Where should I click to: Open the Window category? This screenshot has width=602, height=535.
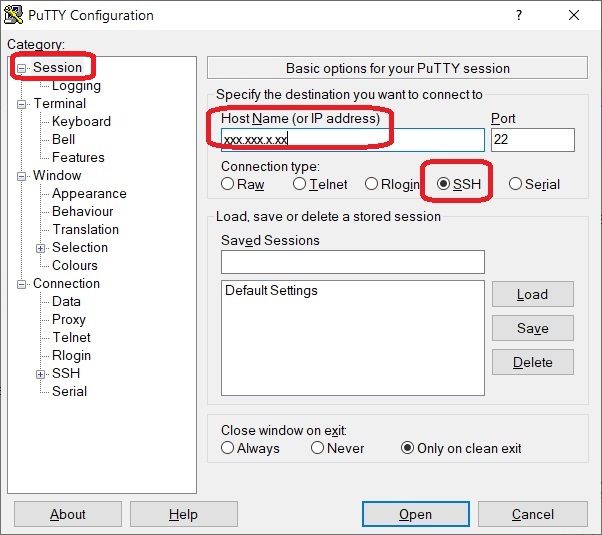(57, 176)
